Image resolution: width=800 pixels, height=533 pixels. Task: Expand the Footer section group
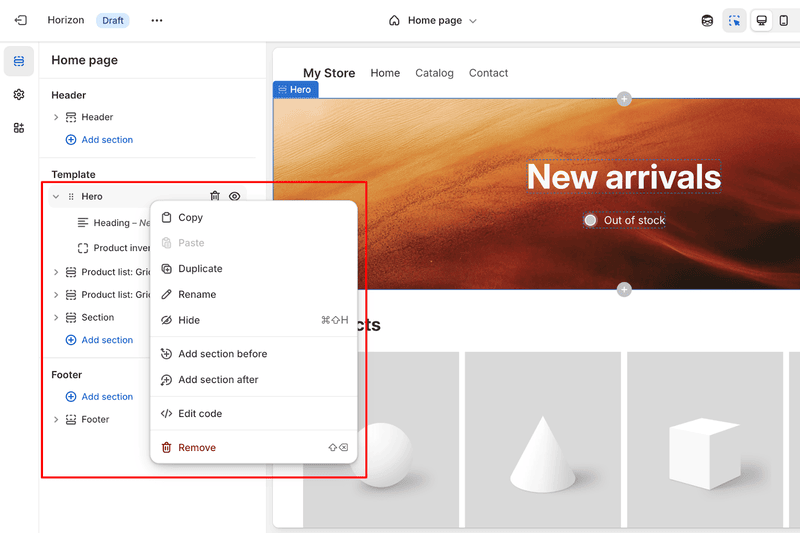[x=56, y=420]
